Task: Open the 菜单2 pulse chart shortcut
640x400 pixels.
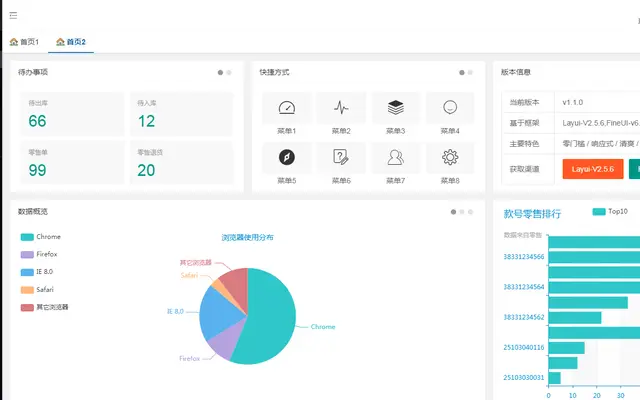Action: tap(341, 114)
